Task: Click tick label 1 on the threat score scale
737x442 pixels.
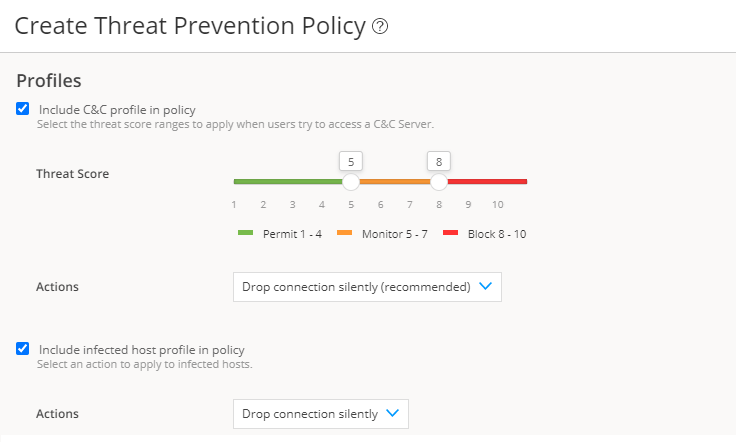Action: click(x=234, y=204)
